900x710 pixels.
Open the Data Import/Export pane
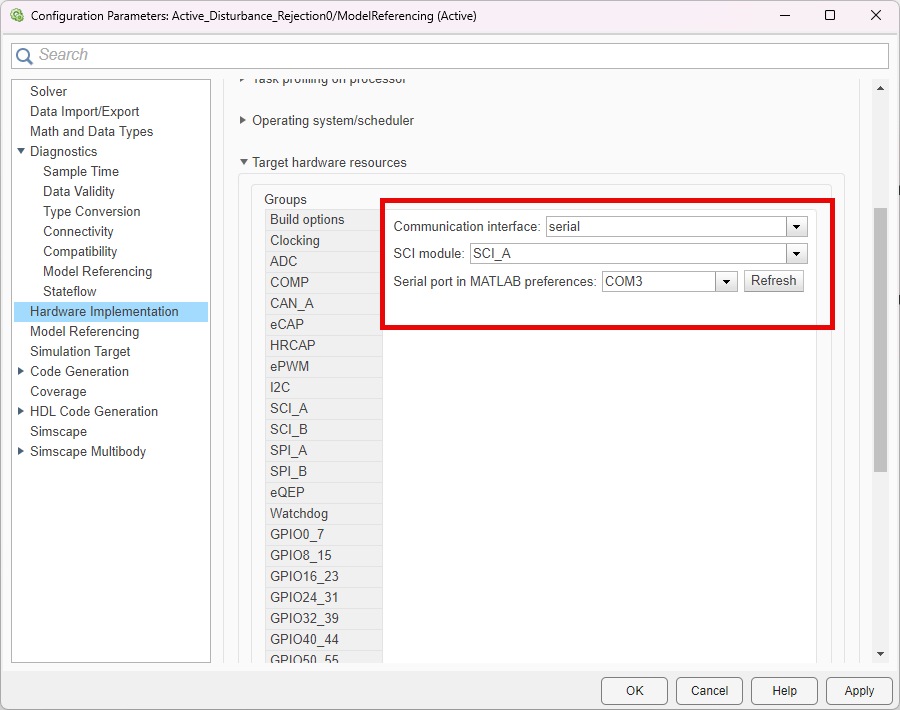click(x=84, y=112)
